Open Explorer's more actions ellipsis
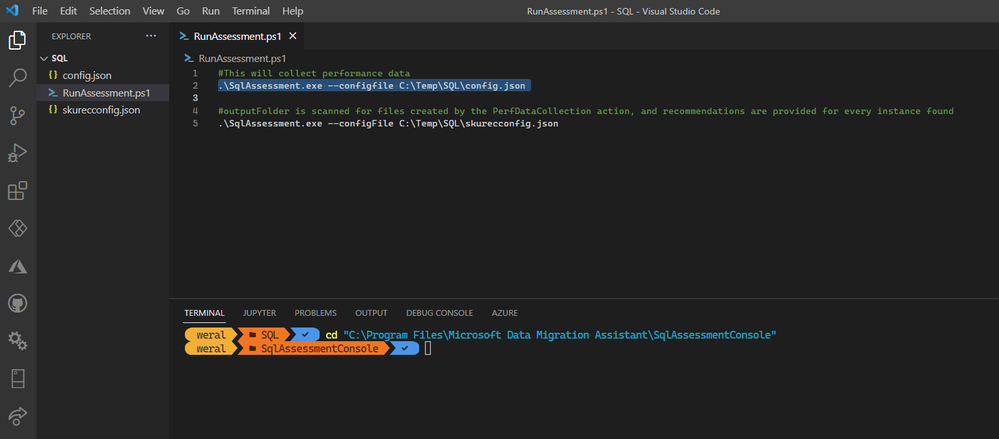999x439 pixels. point(151,36)
